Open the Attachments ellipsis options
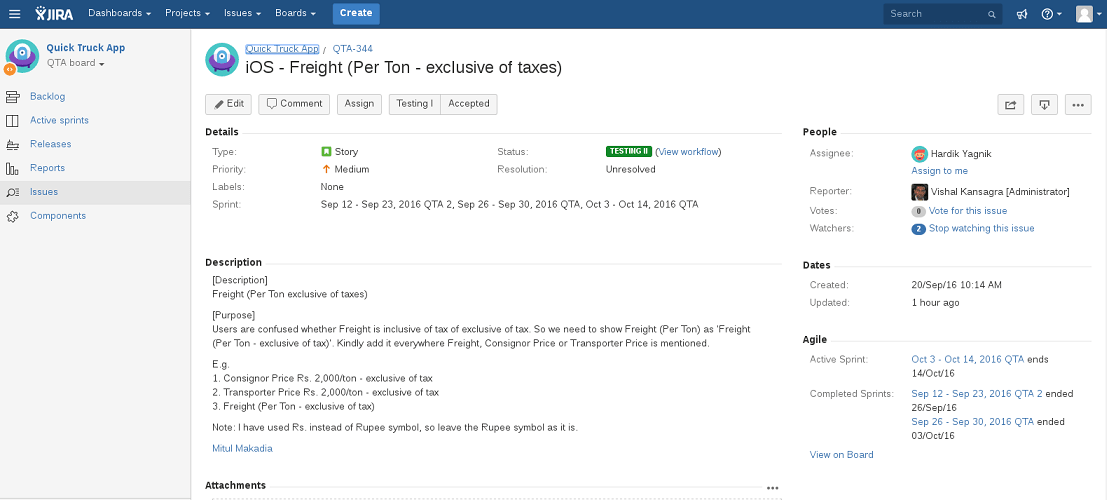Viewport: 1107px width, 500px height. tap(772, 487)
